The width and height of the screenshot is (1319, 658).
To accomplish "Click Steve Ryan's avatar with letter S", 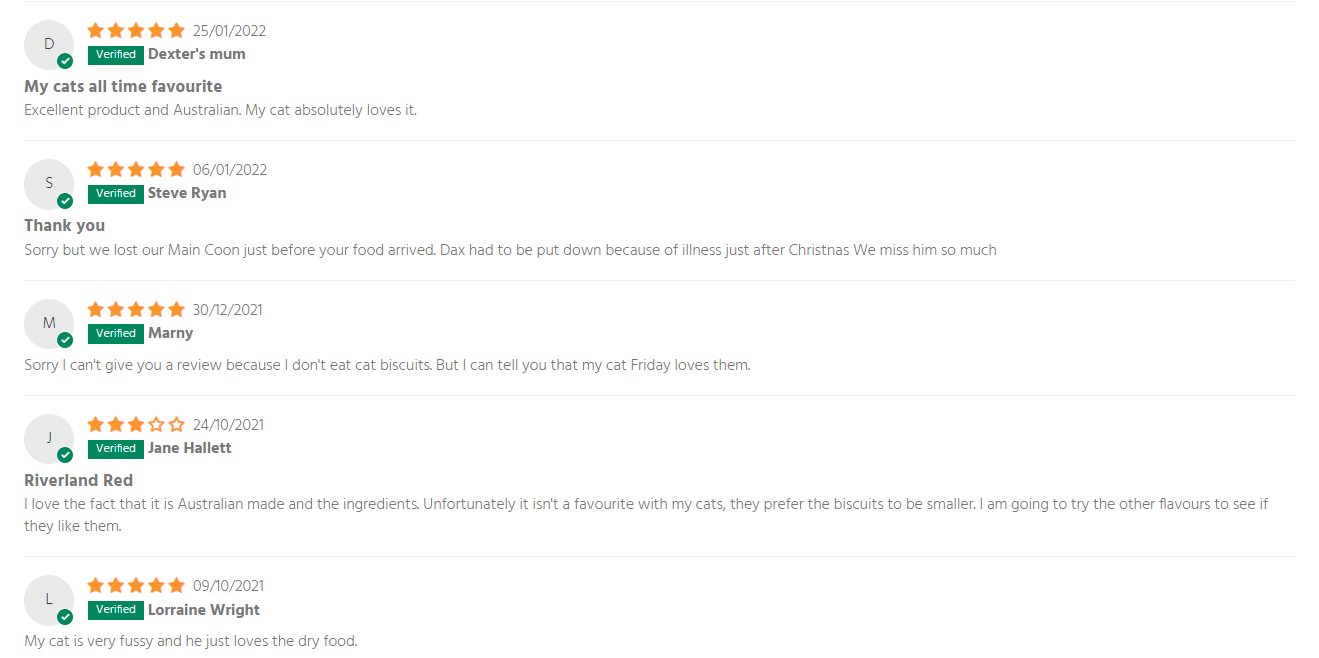I will (x=49, y=184).
